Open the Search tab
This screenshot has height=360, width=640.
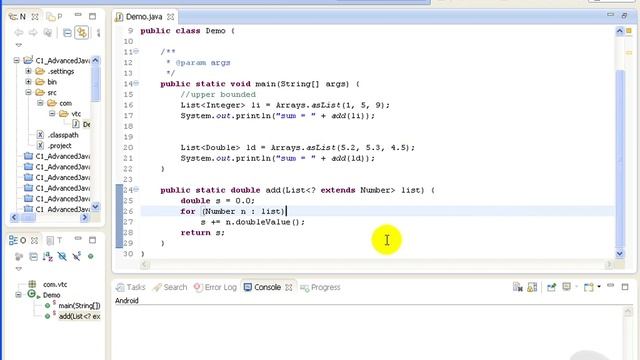click(x=170, y=287)
